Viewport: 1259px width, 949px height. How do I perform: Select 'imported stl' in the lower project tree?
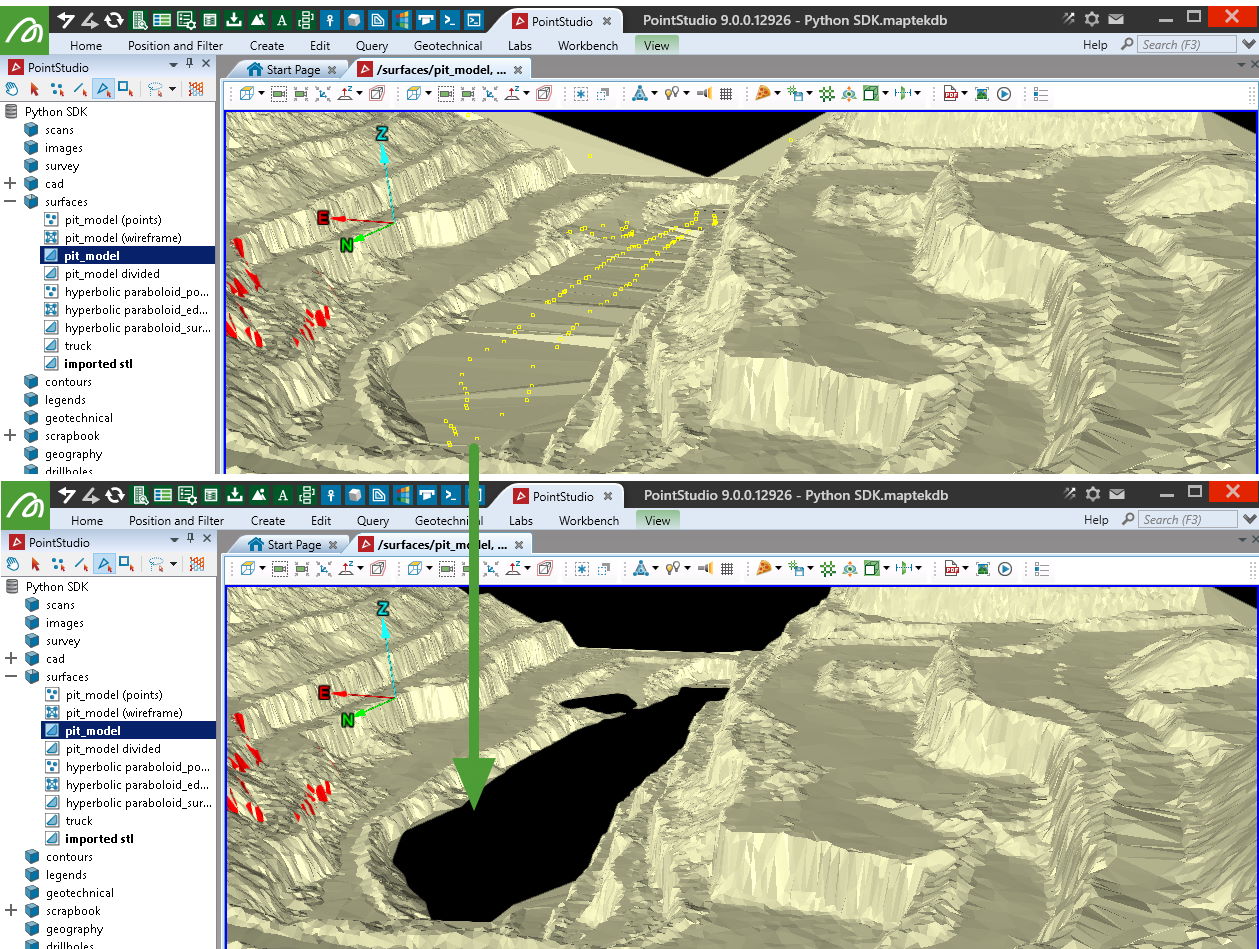98,839
